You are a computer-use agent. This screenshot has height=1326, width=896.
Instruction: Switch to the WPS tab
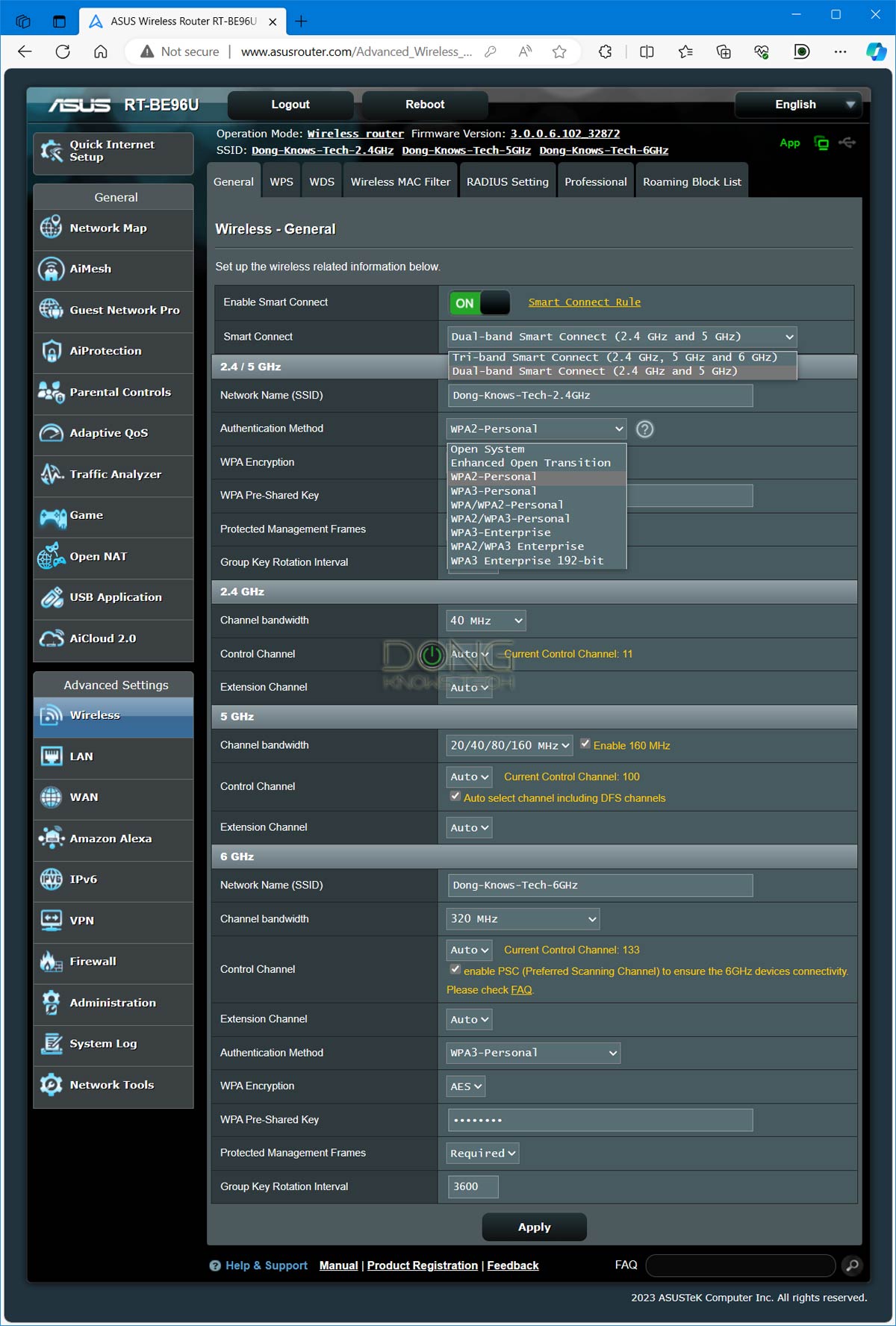tap(281, 182)
